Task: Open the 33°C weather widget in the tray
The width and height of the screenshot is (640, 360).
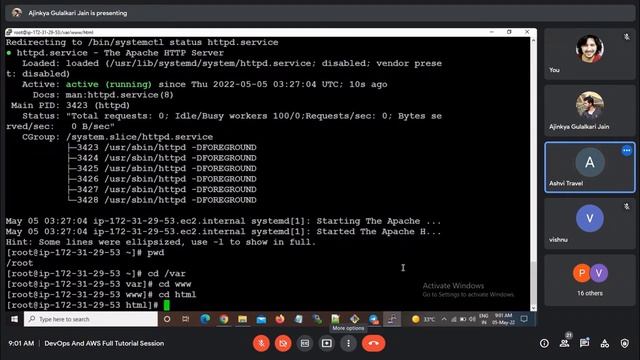Action: pos(423,319)
